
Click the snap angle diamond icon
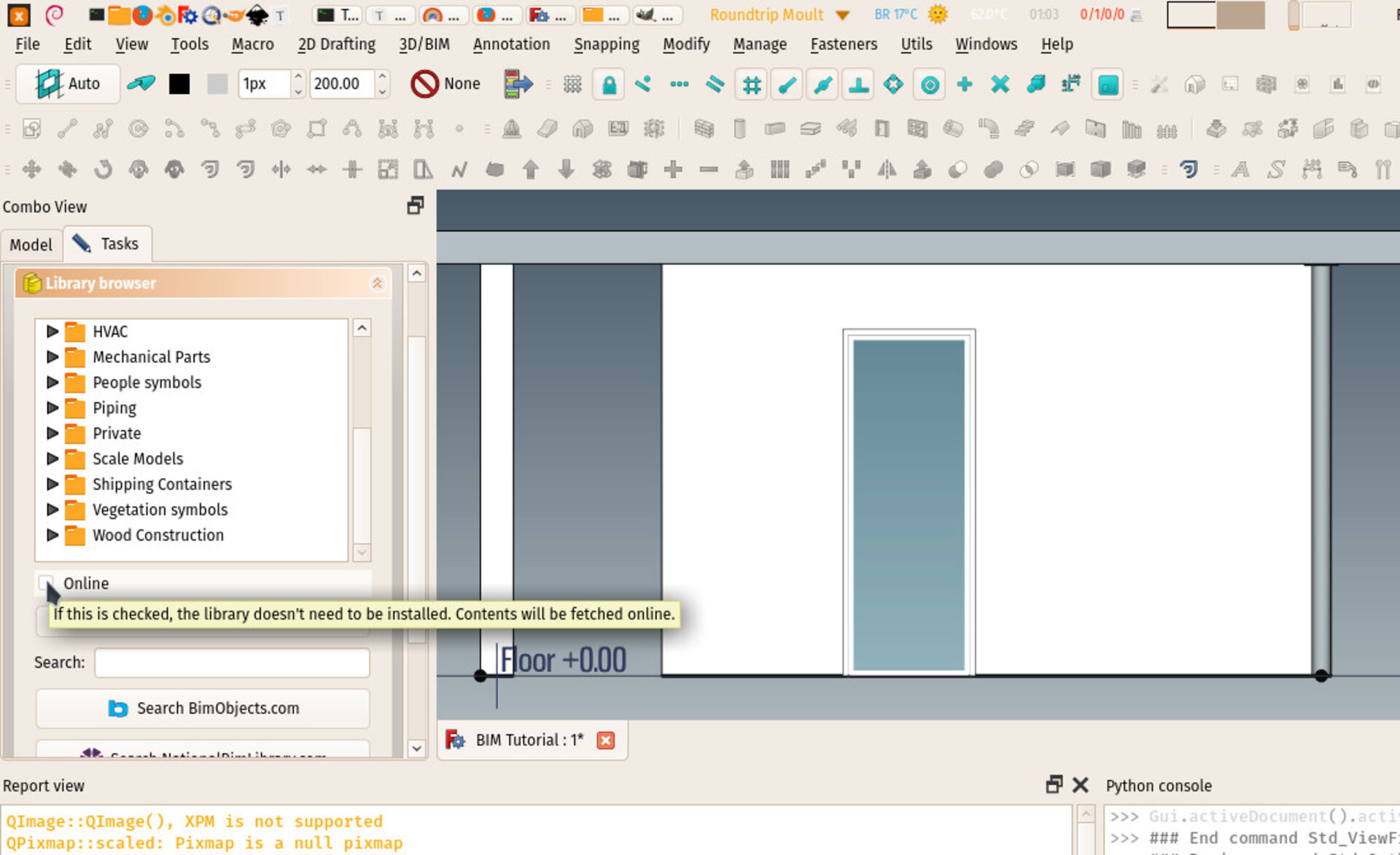click(x=894, y=85)
